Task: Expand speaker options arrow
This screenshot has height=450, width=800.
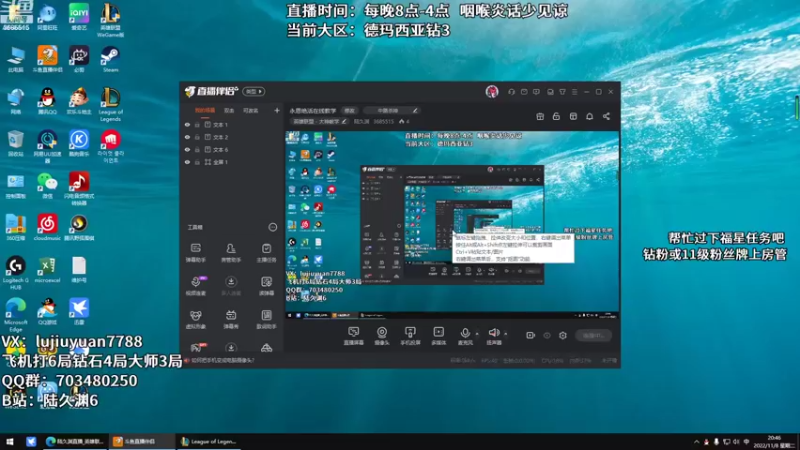Action: point(506,334)
